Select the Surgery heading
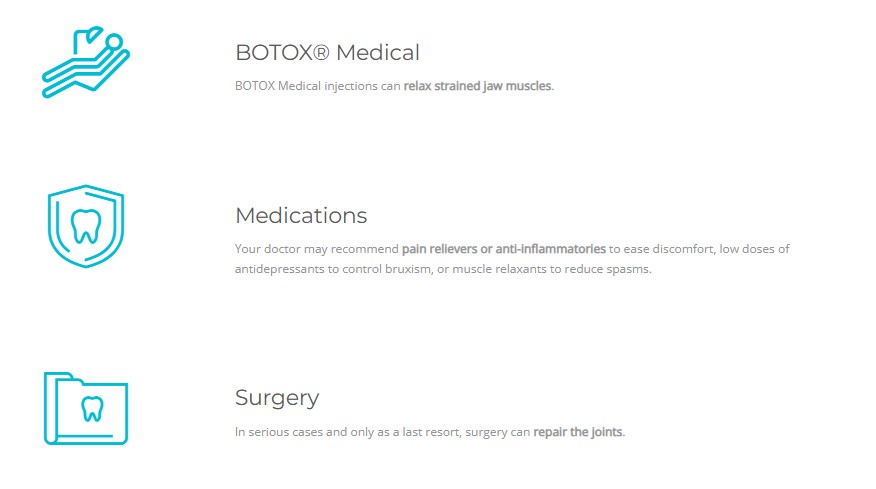The image size is (876, 489). [x=277, y=397]
